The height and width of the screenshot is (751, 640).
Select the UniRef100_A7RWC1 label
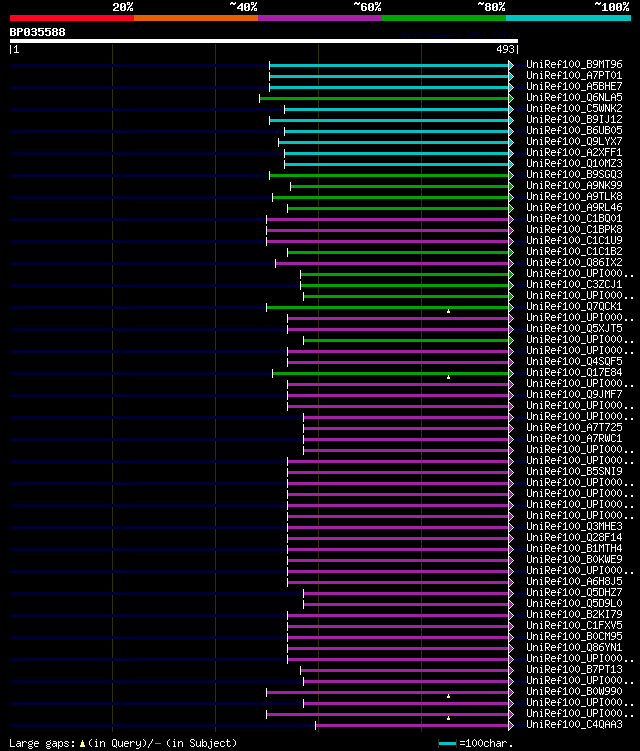[574, 439]
